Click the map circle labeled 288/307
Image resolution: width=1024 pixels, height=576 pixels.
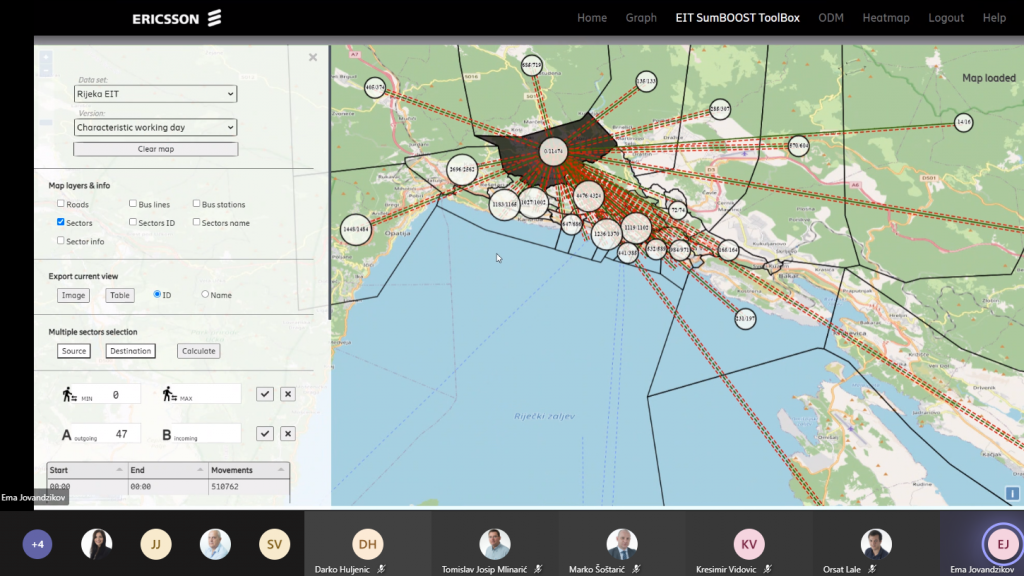[x=720, y=109]
